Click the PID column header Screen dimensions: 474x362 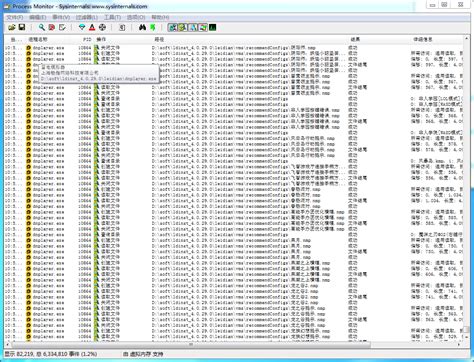point(87,39)
